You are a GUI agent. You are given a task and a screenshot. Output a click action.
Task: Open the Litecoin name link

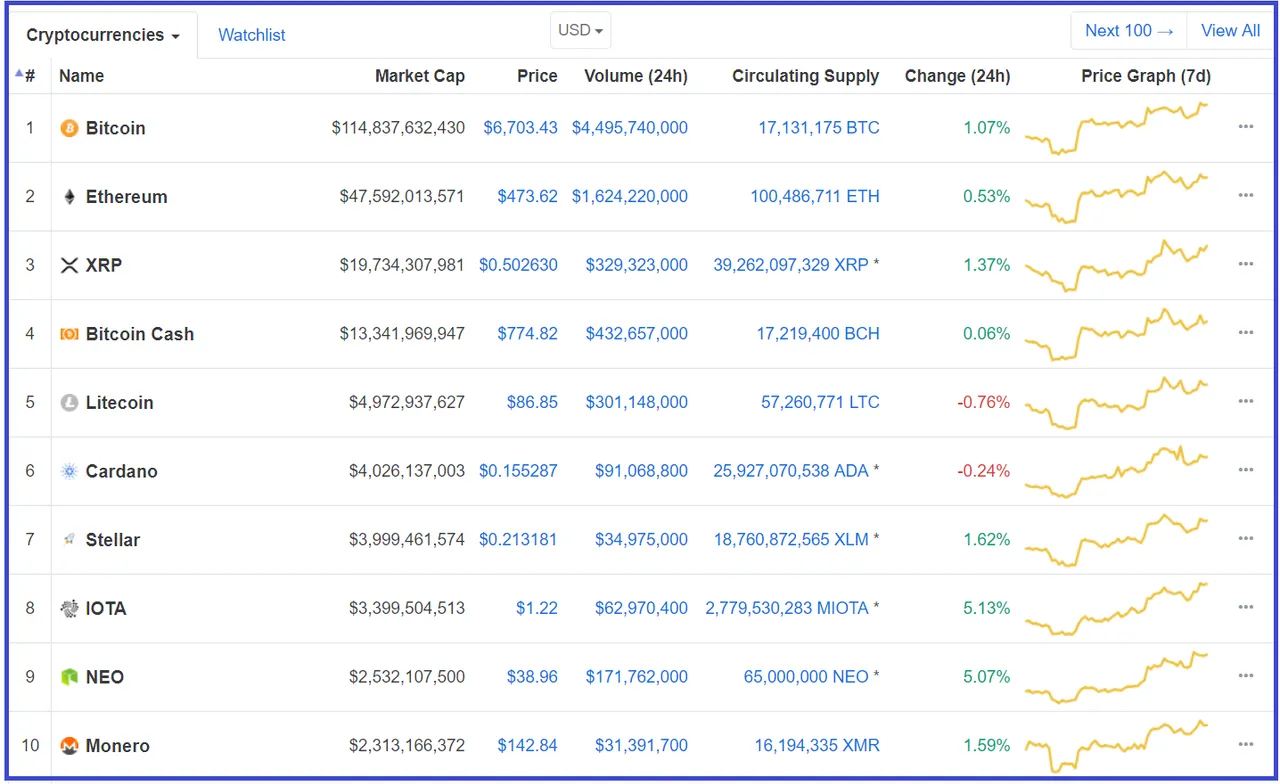pyautogui.click(x=120, y=403)
